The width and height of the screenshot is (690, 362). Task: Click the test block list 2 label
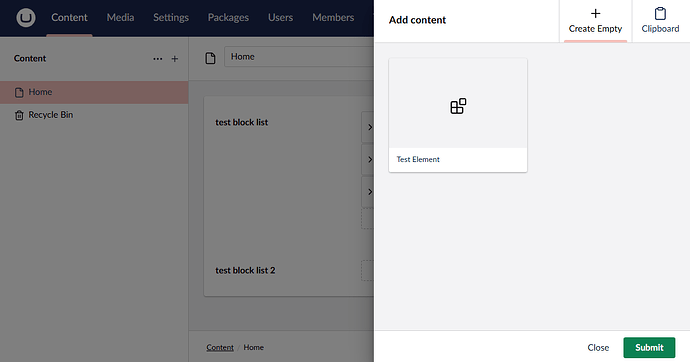pyautogui.click(x=245, y=271)
